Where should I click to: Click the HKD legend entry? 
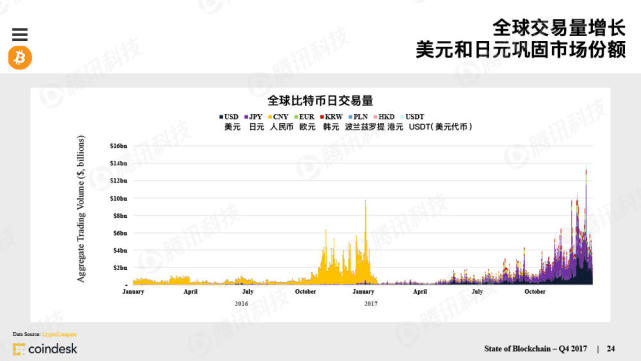[x=384, y=117]
